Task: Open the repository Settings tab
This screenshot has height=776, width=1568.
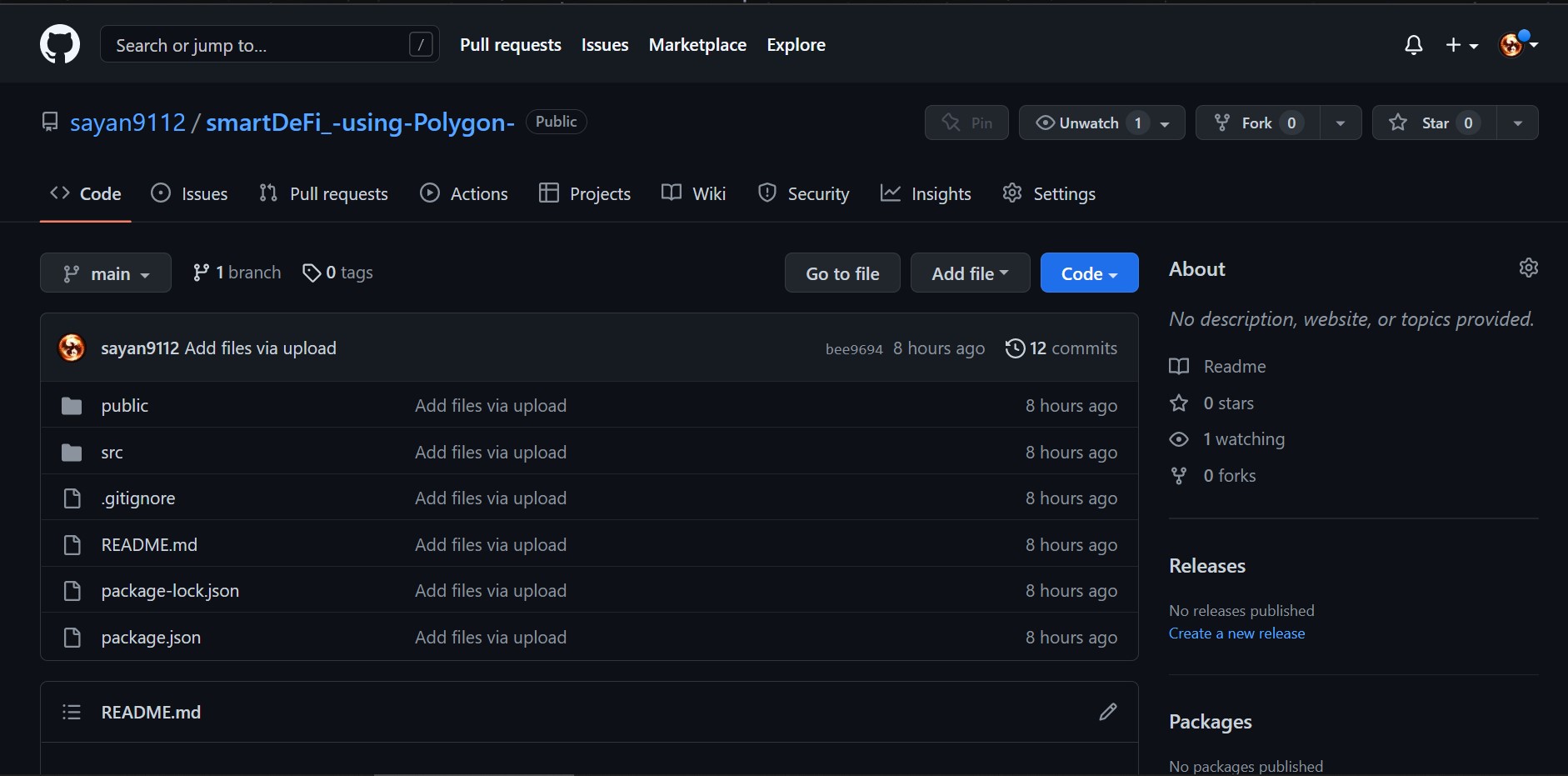Action: coord(1049,193)
